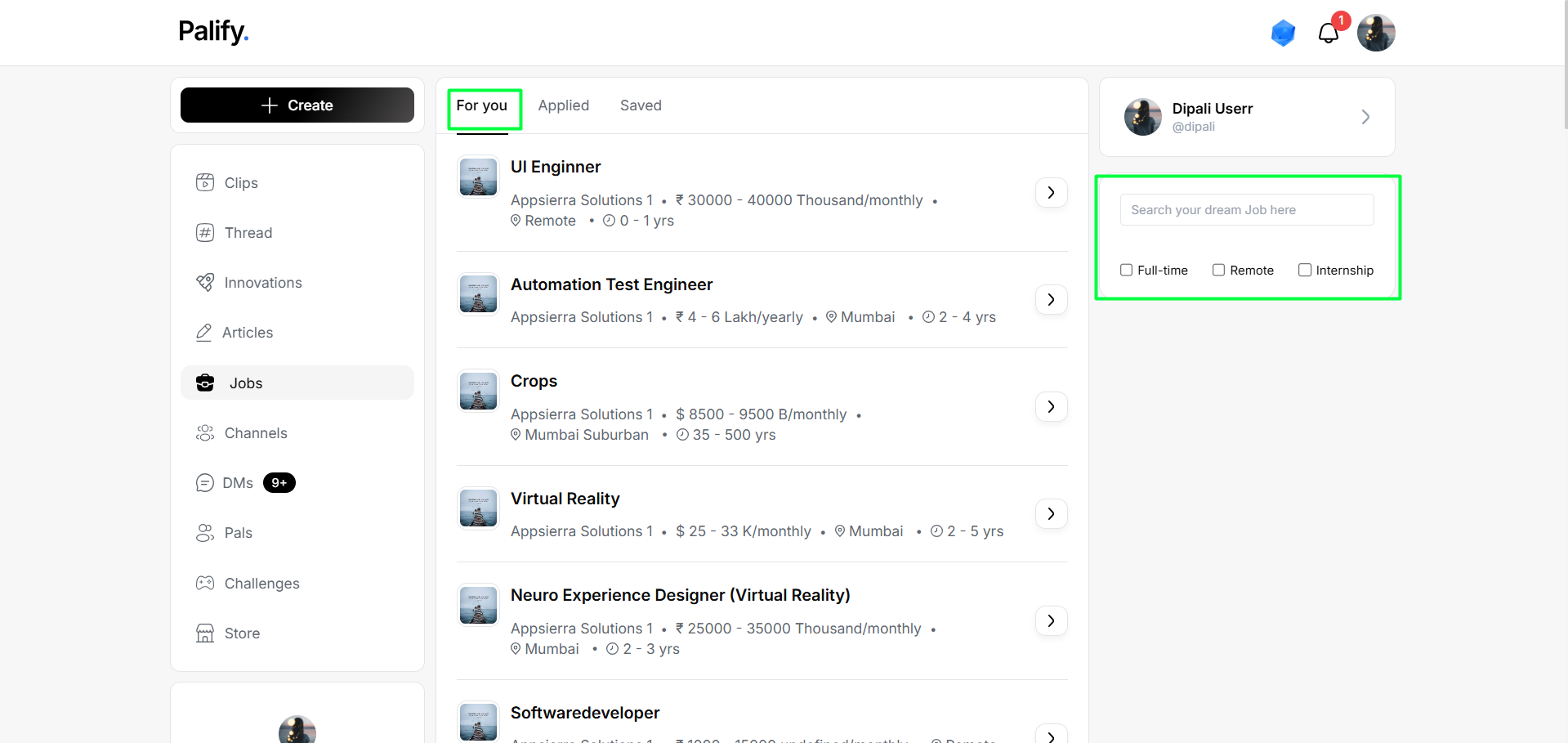Open Neuro Experience Designer (Virtual Reality) title
Image resolution: width=1568 pixels, height=743 pixels.
pyautogui.click(x=680, y=595)
